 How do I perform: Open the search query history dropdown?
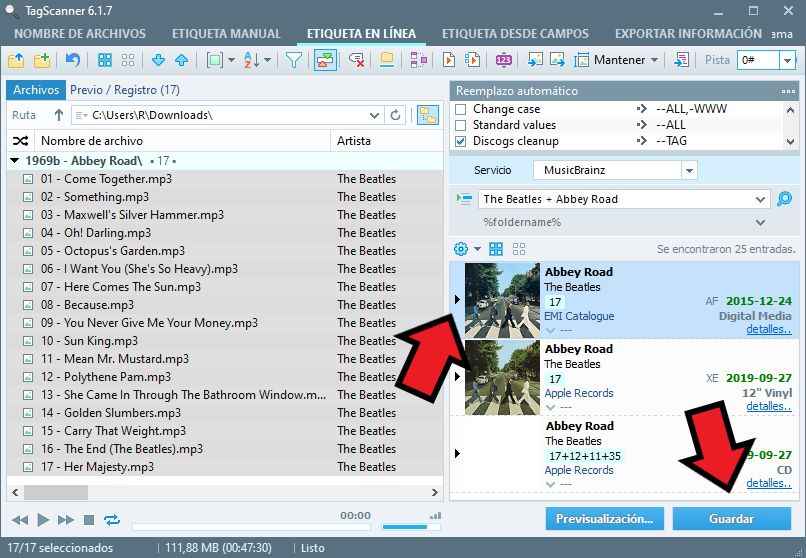point(760,199)
